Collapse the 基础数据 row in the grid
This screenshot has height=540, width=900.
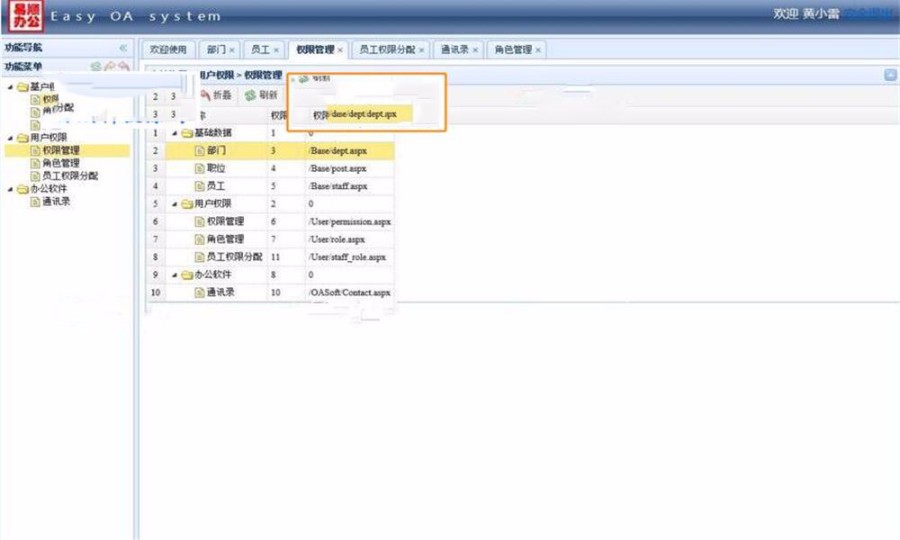coord(175,133)
